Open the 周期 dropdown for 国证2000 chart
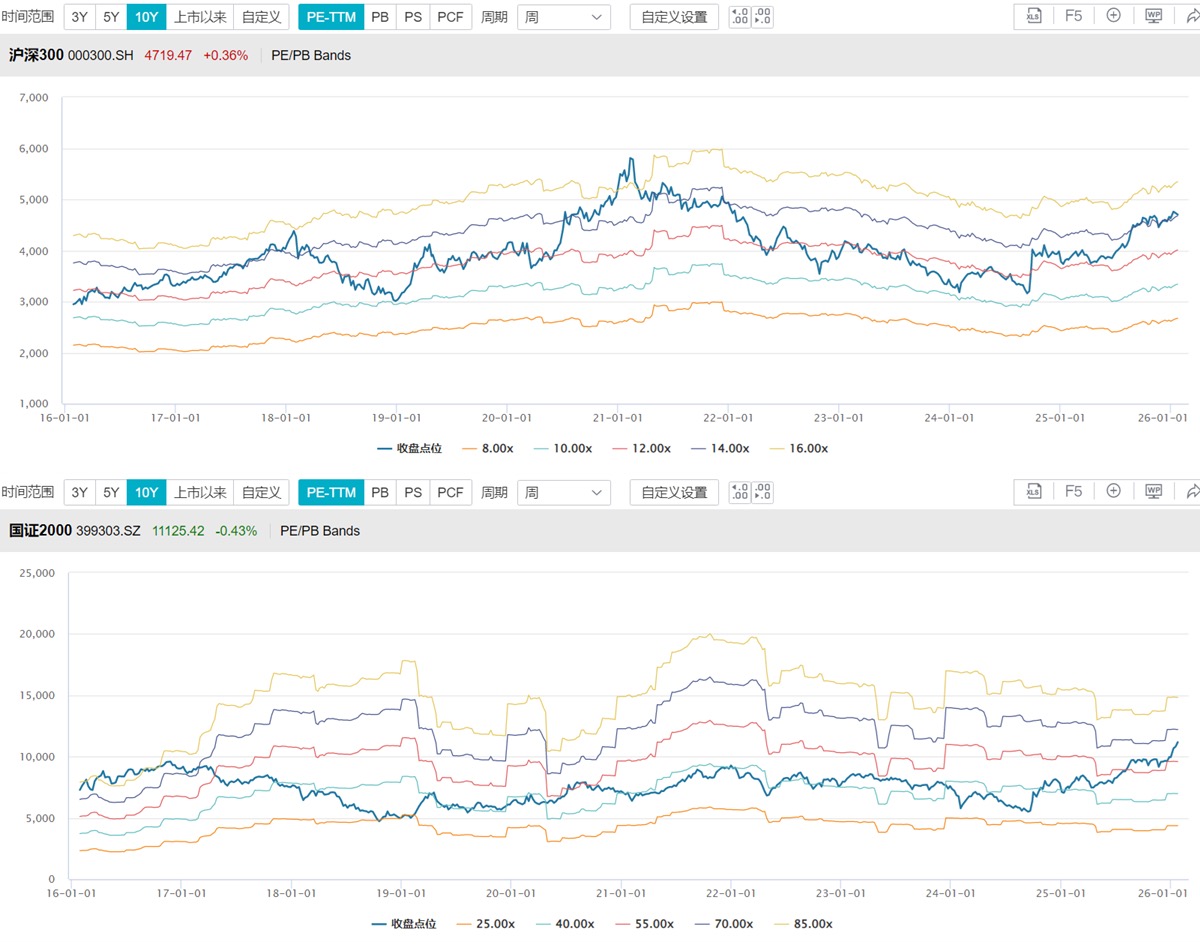This screenshot has height=945, width=1200. tap(564, 492)
